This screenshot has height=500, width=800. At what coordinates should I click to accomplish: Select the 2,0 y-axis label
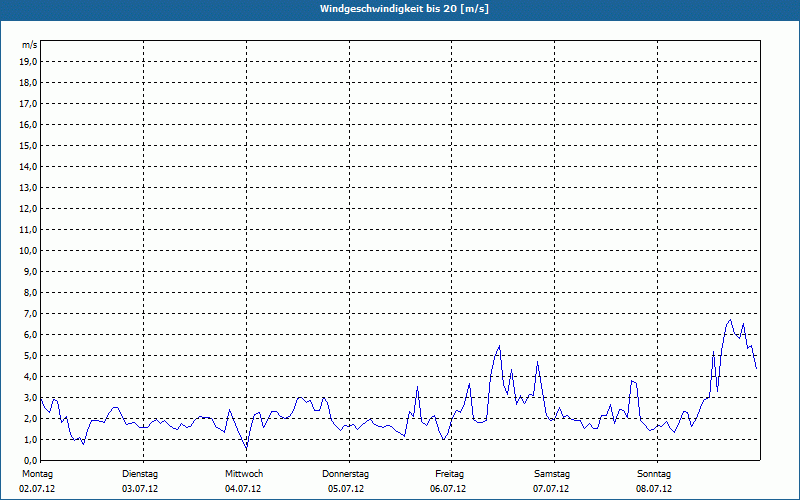click(x=31, y=418)
